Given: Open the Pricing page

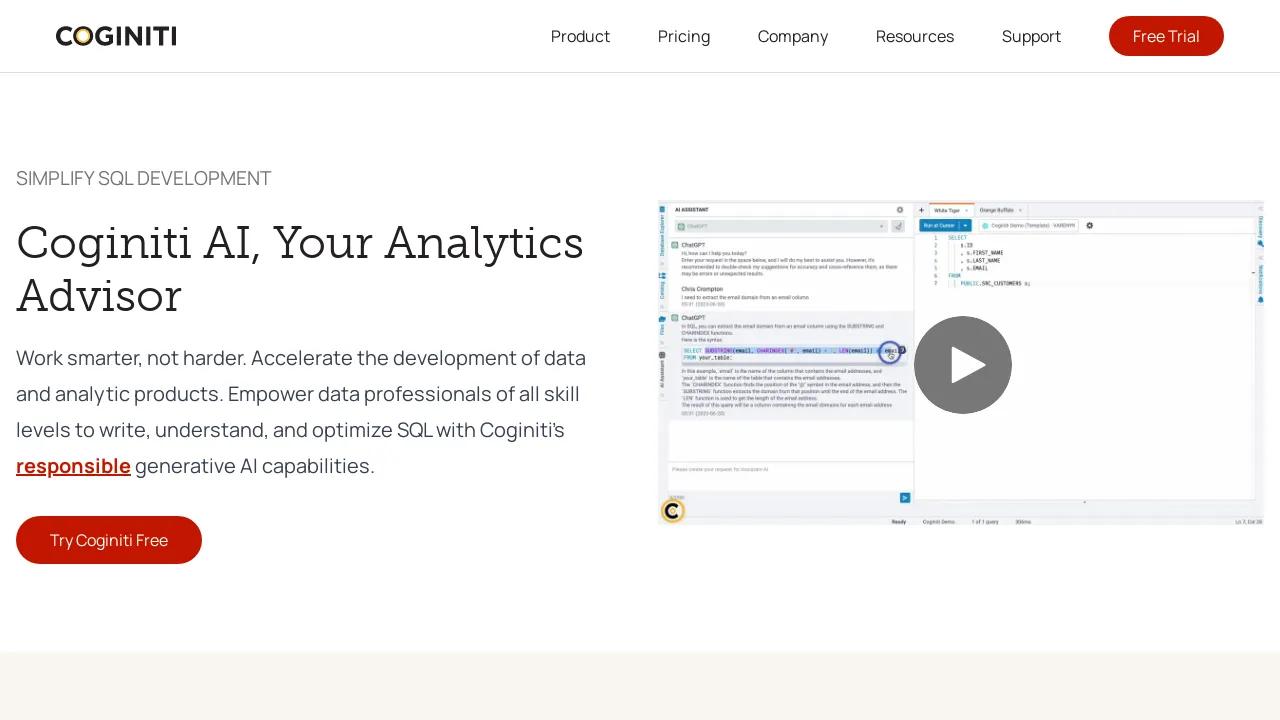Looking at the screenshot, I should 684,36.
